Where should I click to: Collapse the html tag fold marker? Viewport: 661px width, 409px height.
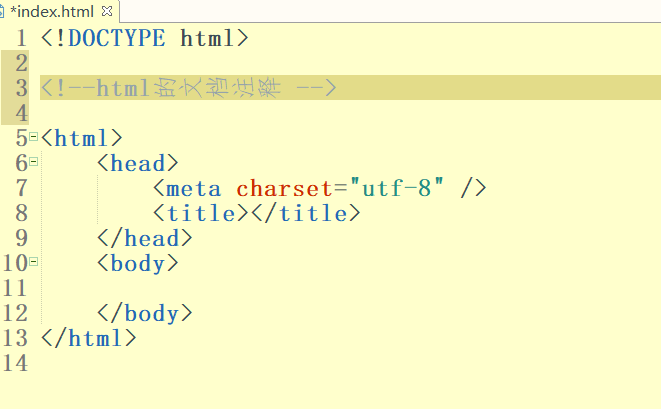pos(33,137)
